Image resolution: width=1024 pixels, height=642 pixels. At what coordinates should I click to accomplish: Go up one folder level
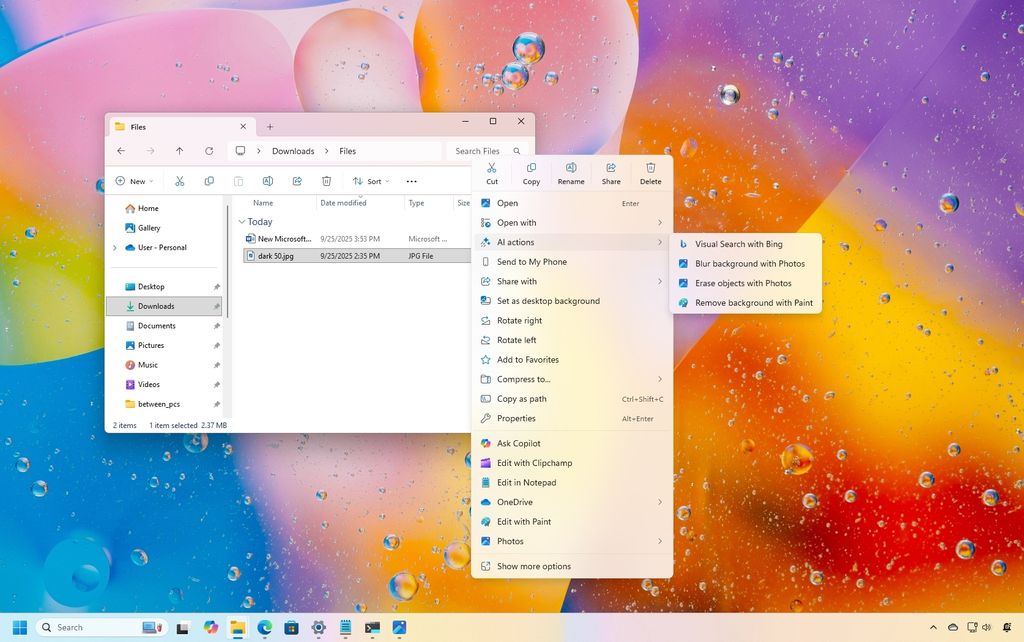(179, 151)
